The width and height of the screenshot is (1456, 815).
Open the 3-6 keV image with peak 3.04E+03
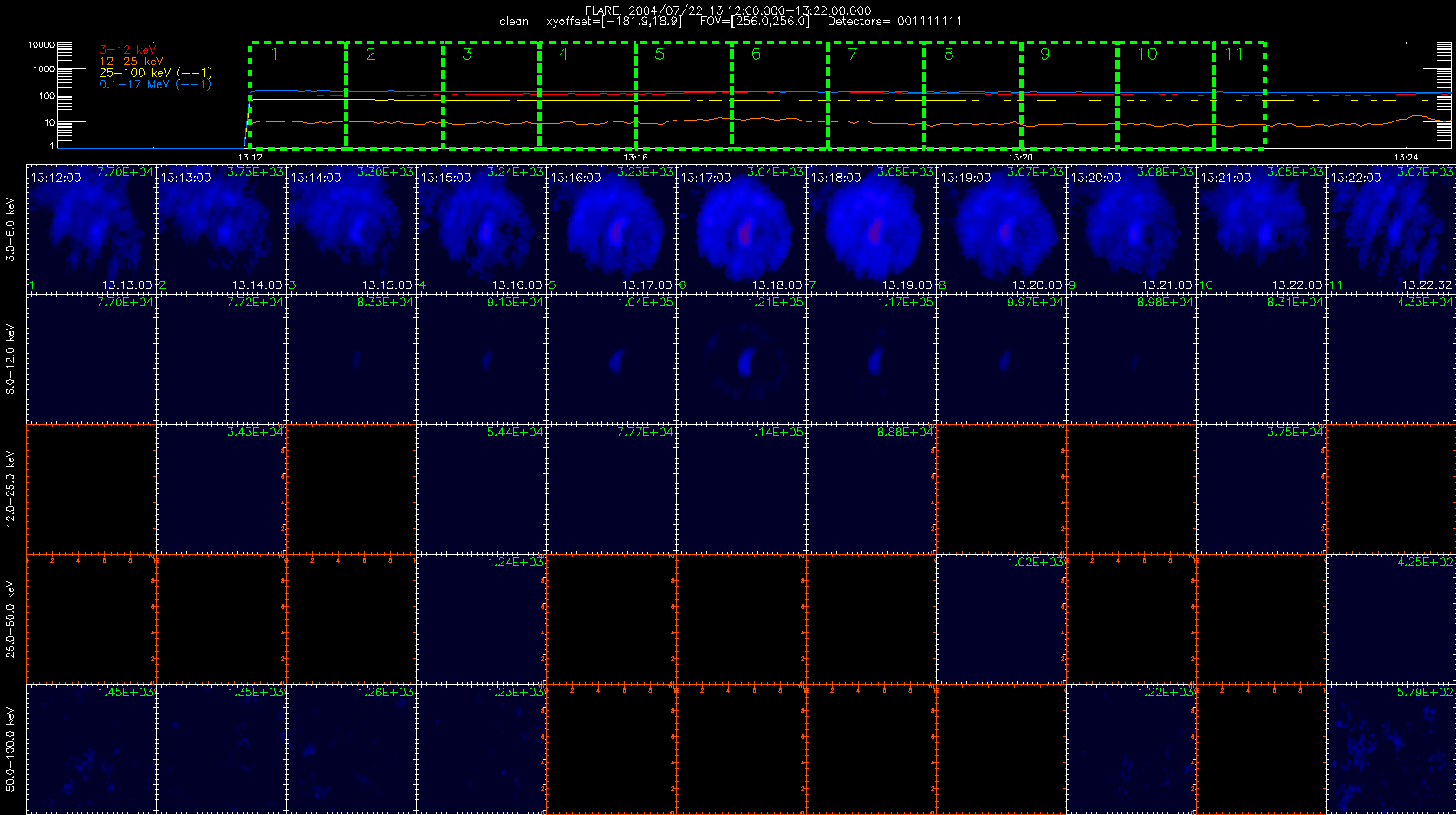coord(741,229)
